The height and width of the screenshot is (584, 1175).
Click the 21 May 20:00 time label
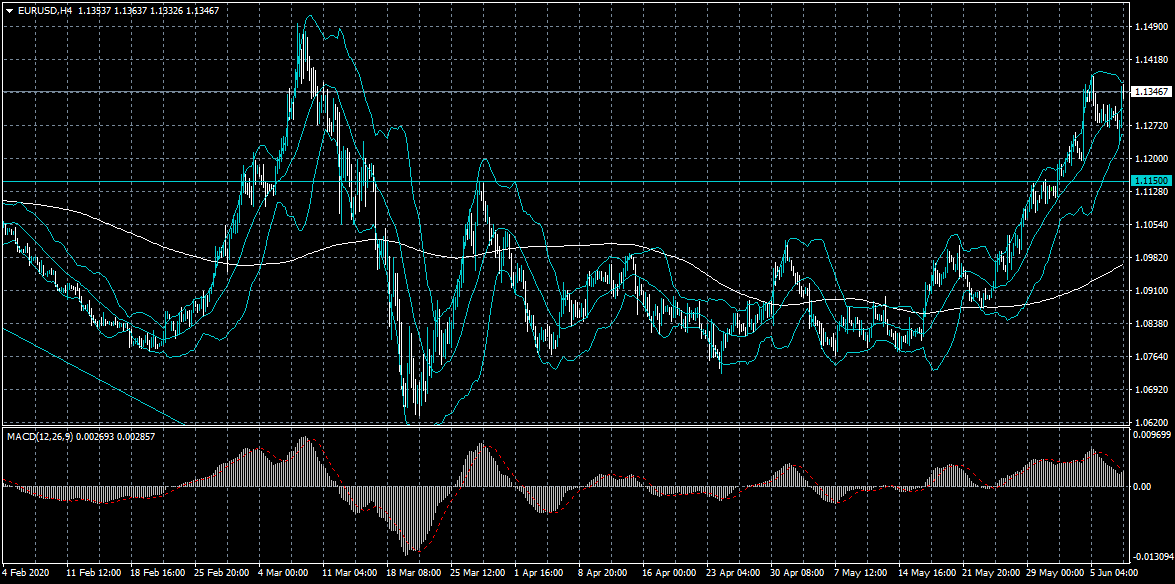tap(991, 573)
